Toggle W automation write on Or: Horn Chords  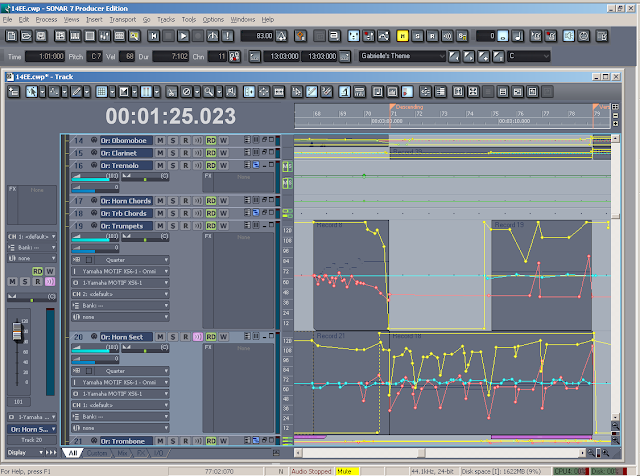point(223,201)
